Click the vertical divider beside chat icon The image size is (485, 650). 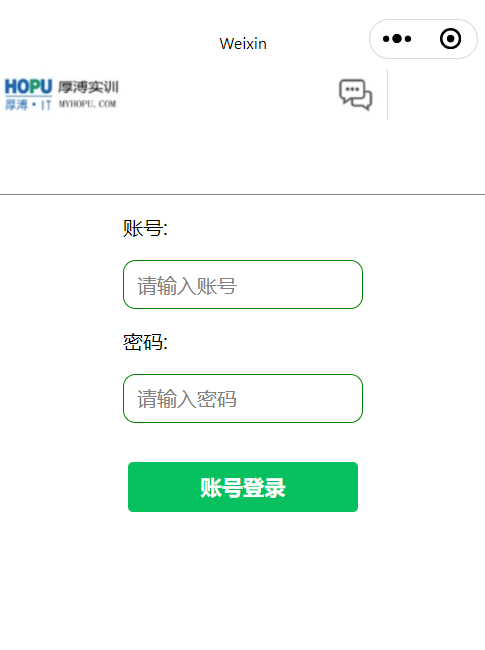coord(388,95)
